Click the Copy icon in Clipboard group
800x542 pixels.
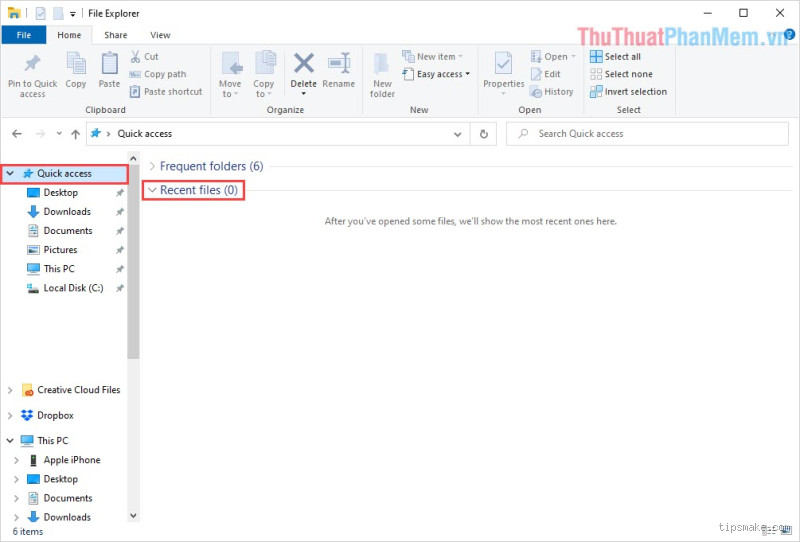76,64
